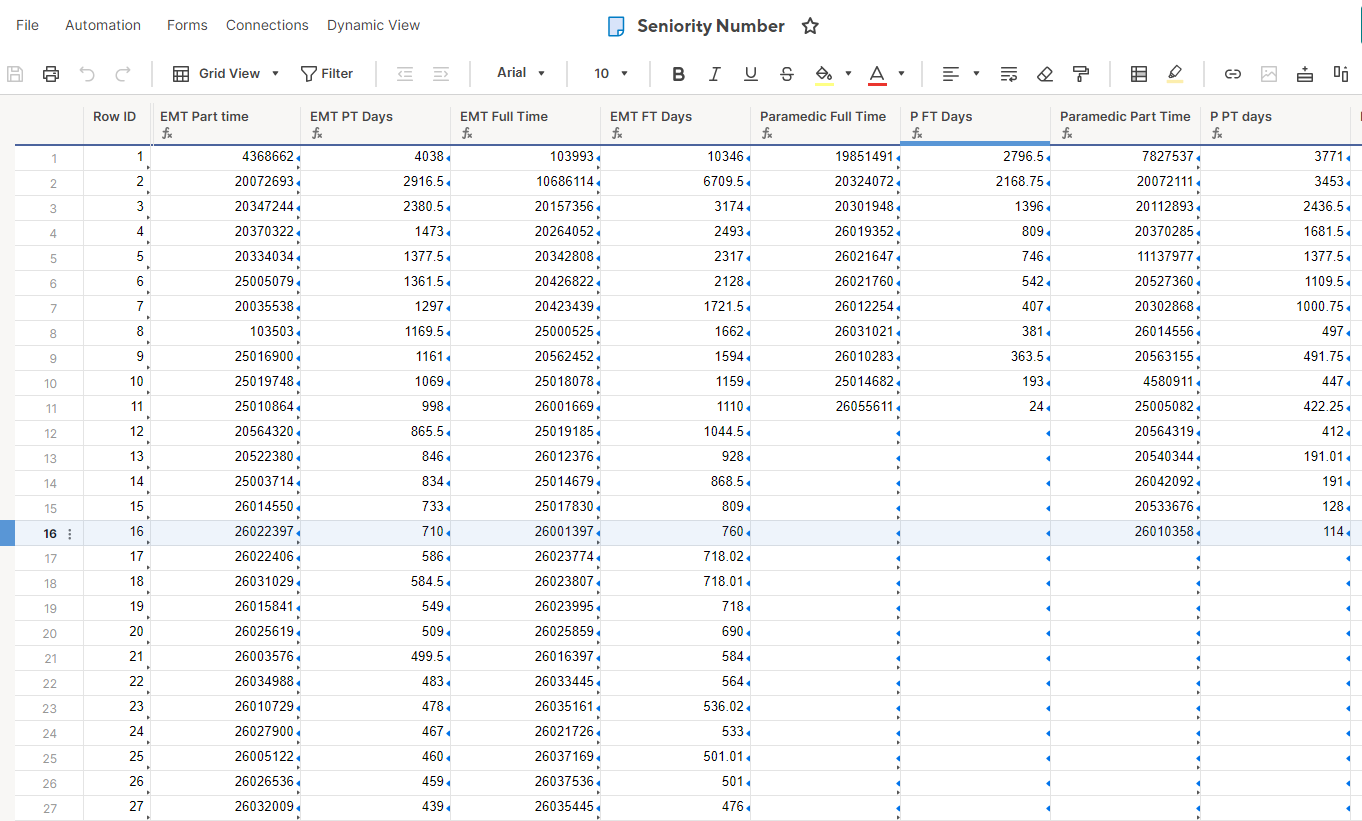Select the Paramedic Full Time column header
Viewport: 1362px width, 821px height.
(826, 123)
